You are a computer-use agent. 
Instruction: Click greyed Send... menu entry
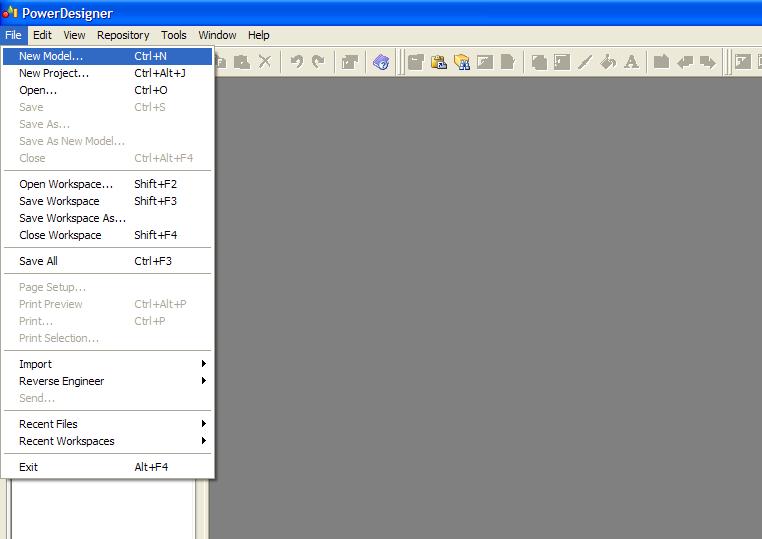[x=107, y=398]
